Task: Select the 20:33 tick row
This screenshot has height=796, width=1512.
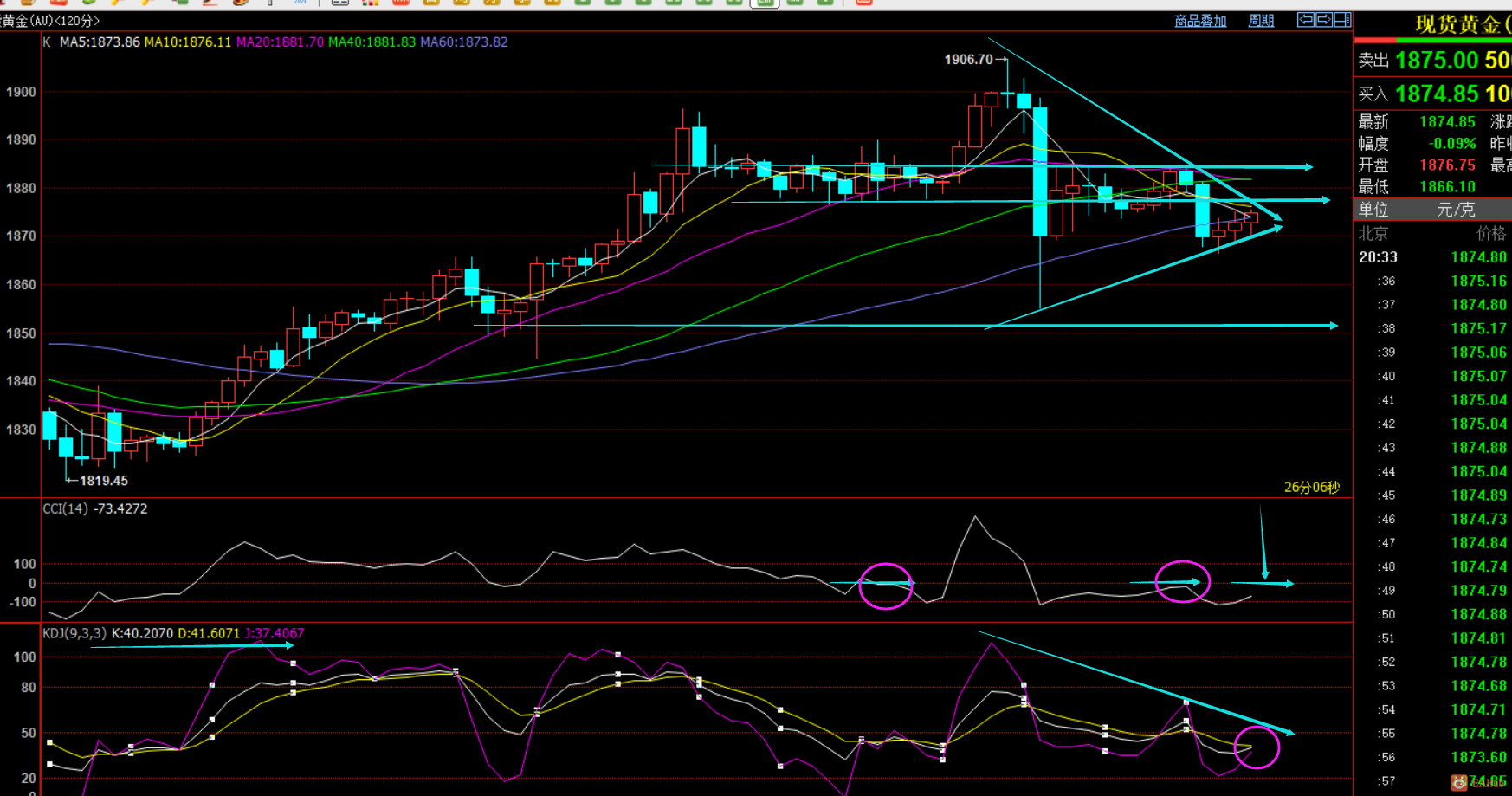Action: tap(1432, 257)
